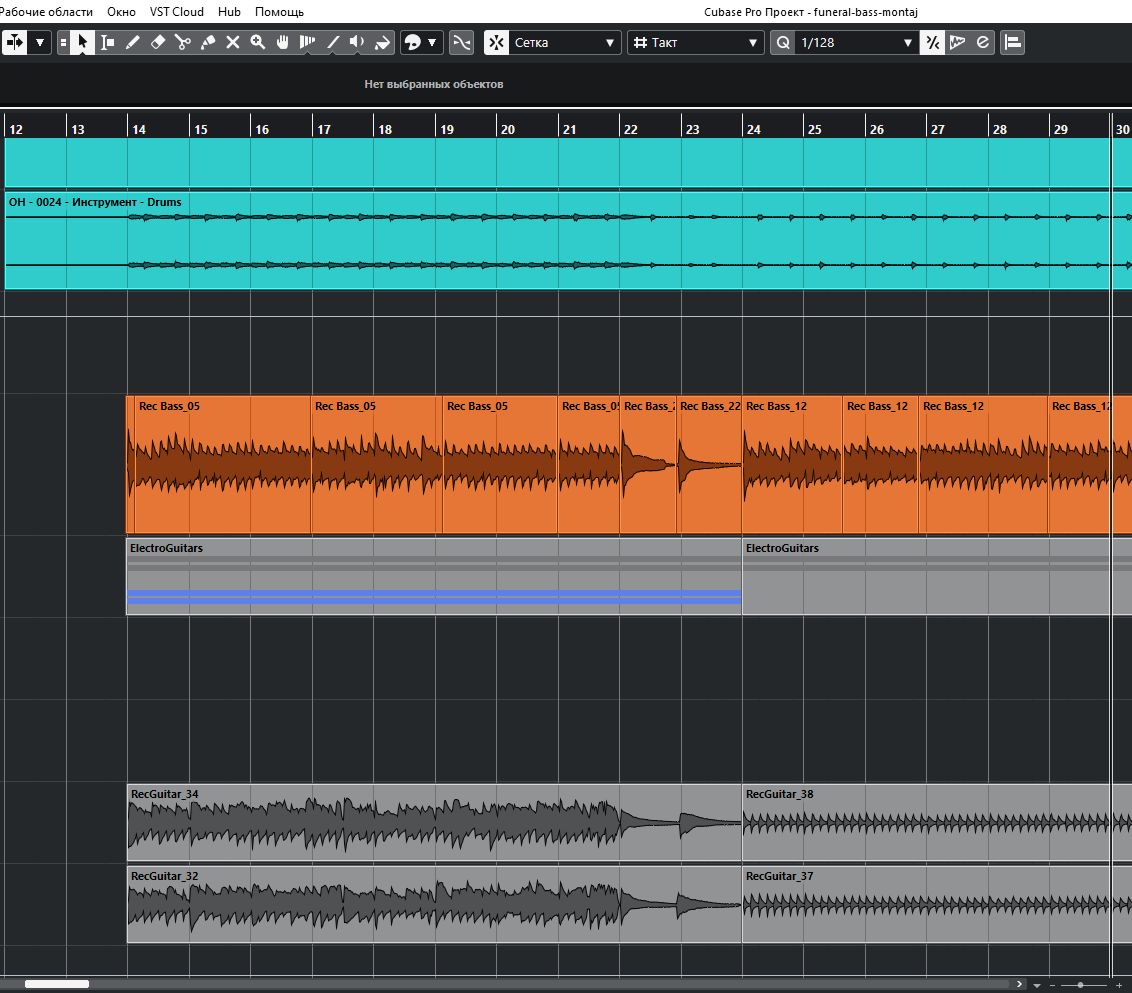Select the Line tool
The width and height of the screenshot is (1132, 993).
[x=333, y=43]
